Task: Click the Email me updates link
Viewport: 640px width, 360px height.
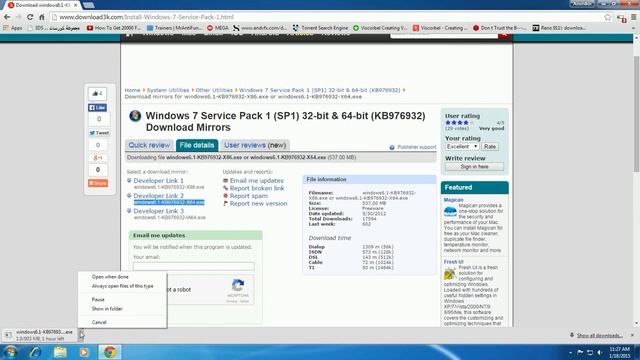Action: pos(256,180)
